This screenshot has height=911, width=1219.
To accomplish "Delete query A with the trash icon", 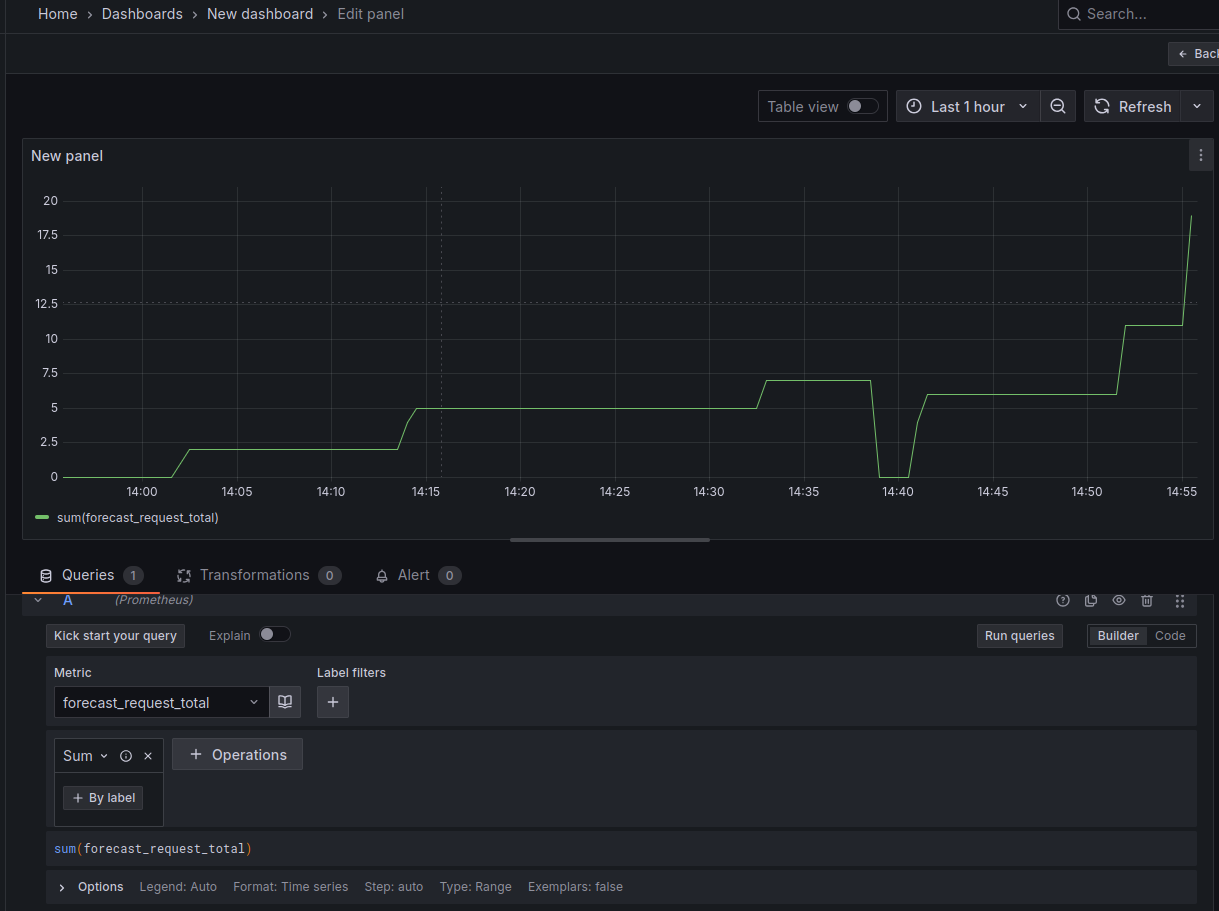I will click(x=1147, y=600).
